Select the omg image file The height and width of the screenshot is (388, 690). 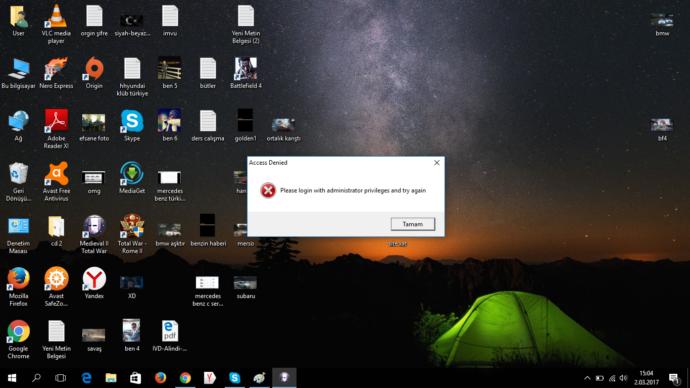tap(94, 182)
